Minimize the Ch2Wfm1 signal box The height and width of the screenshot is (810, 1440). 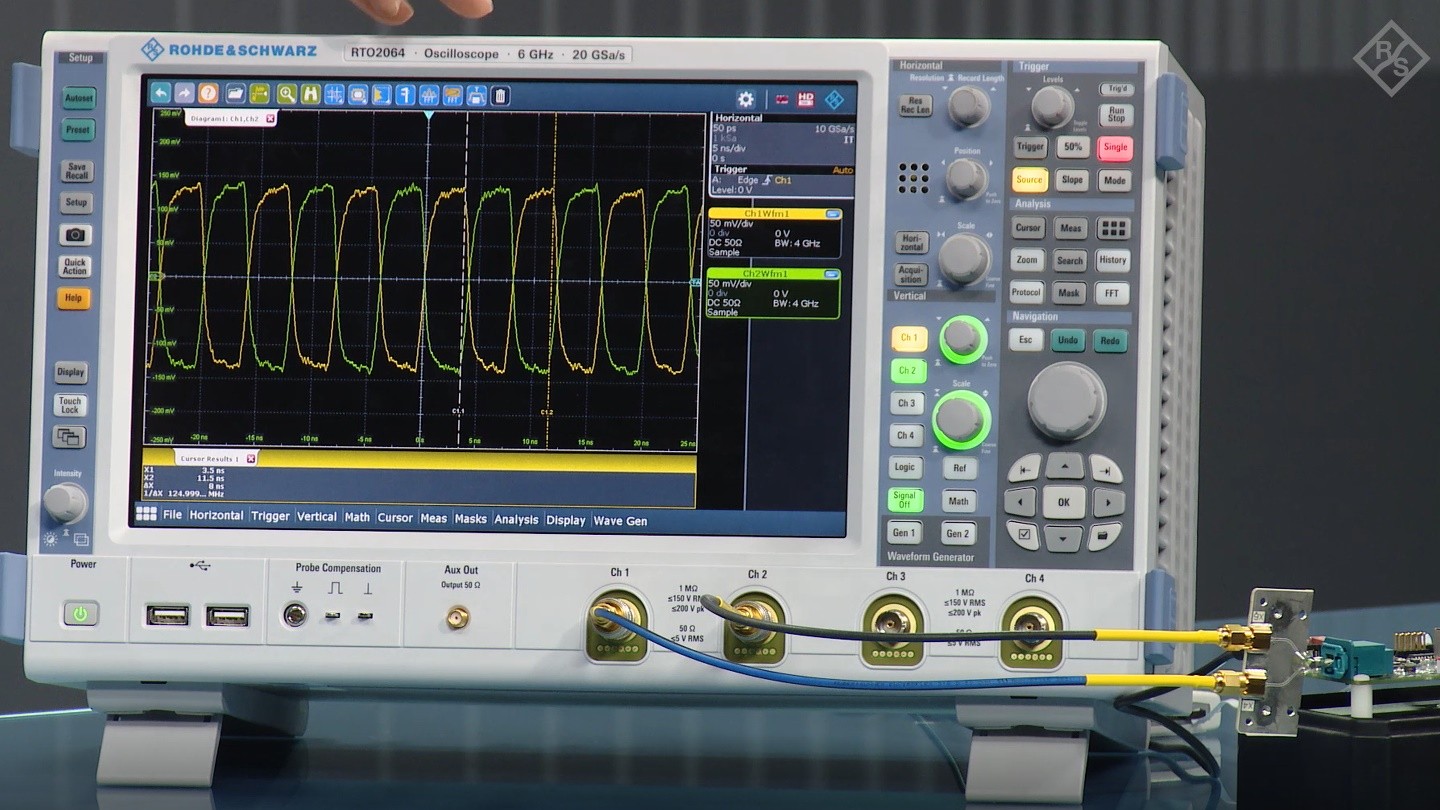830,274
